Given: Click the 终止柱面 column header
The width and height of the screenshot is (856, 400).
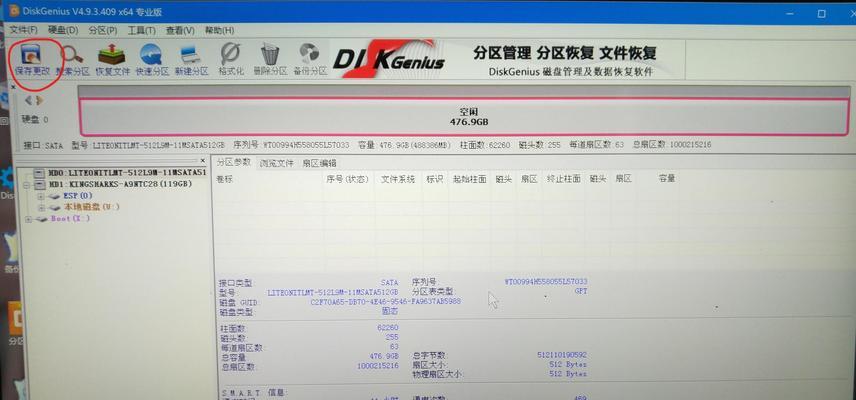Looking at the screenshot, I should click(x=564, y=179).
